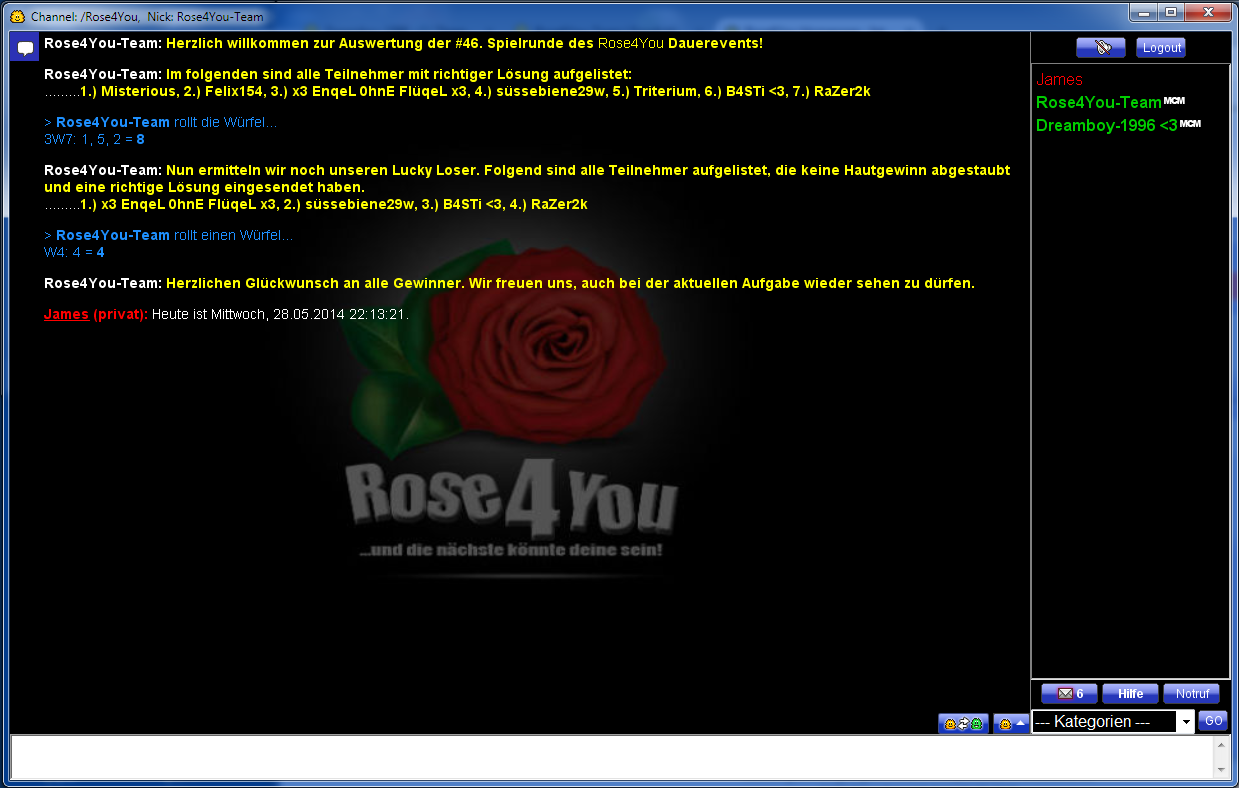
Task: Click the Logout button
Action: point(1161,48)
